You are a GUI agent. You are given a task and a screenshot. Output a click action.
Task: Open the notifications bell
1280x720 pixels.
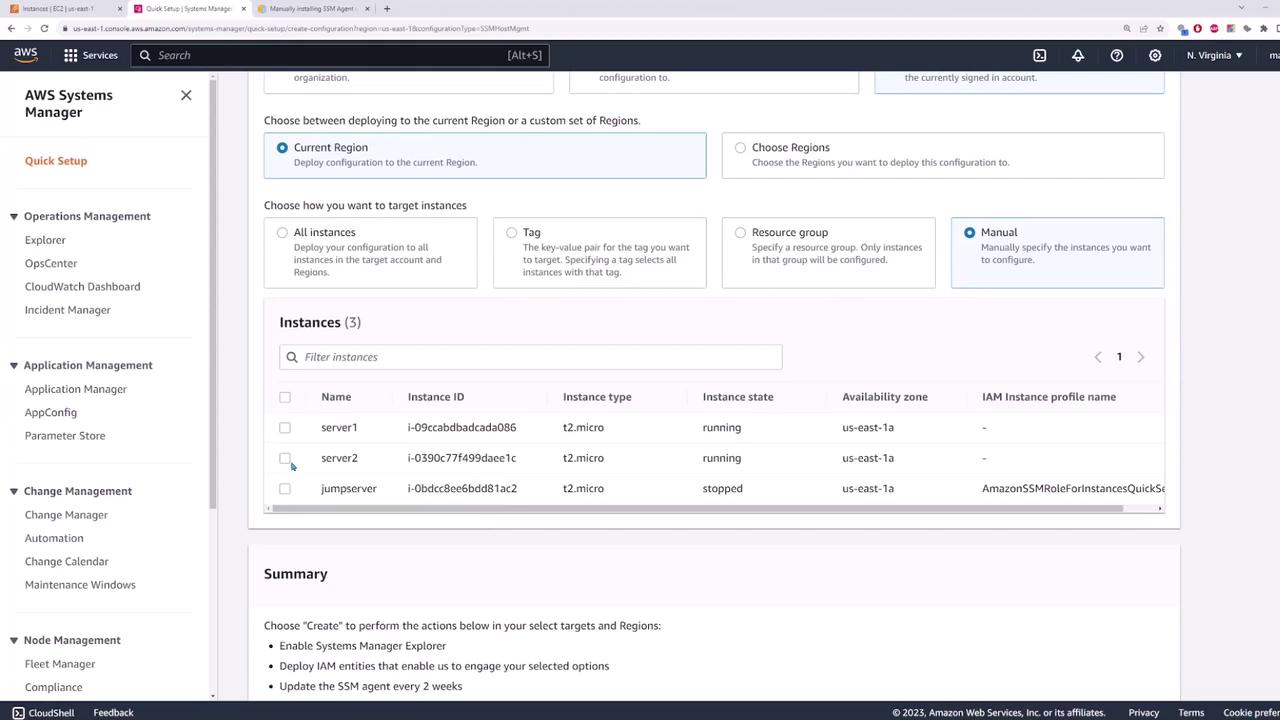(1078, 55)
